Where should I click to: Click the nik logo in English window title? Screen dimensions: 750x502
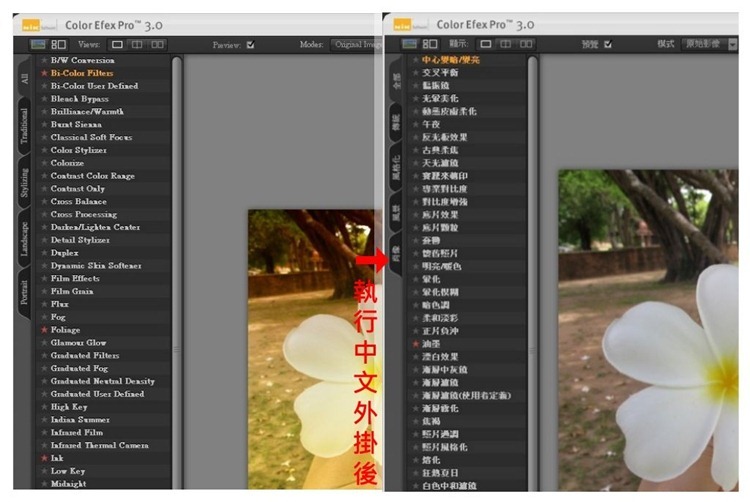[32, 25]
